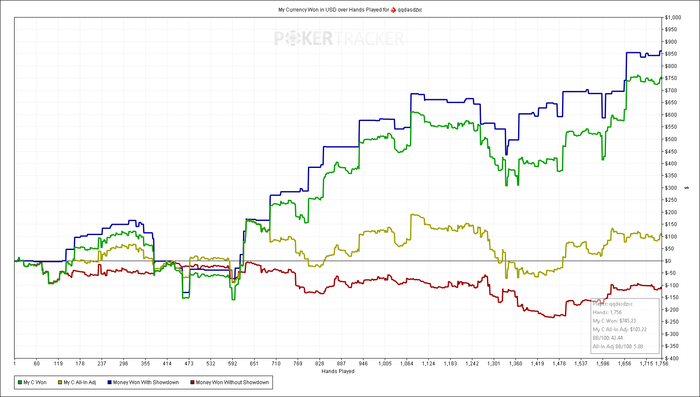Image resolution: width=700 pixels, height=397 pixels.
Task: Click the '296' x-axis tick label
Action: coord(124,364)
